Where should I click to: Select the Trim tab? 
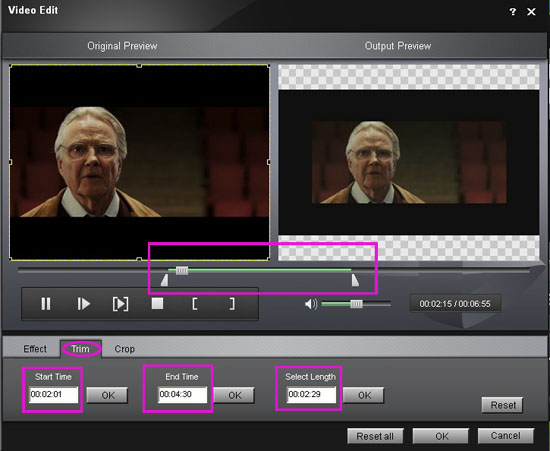(80, 349)
